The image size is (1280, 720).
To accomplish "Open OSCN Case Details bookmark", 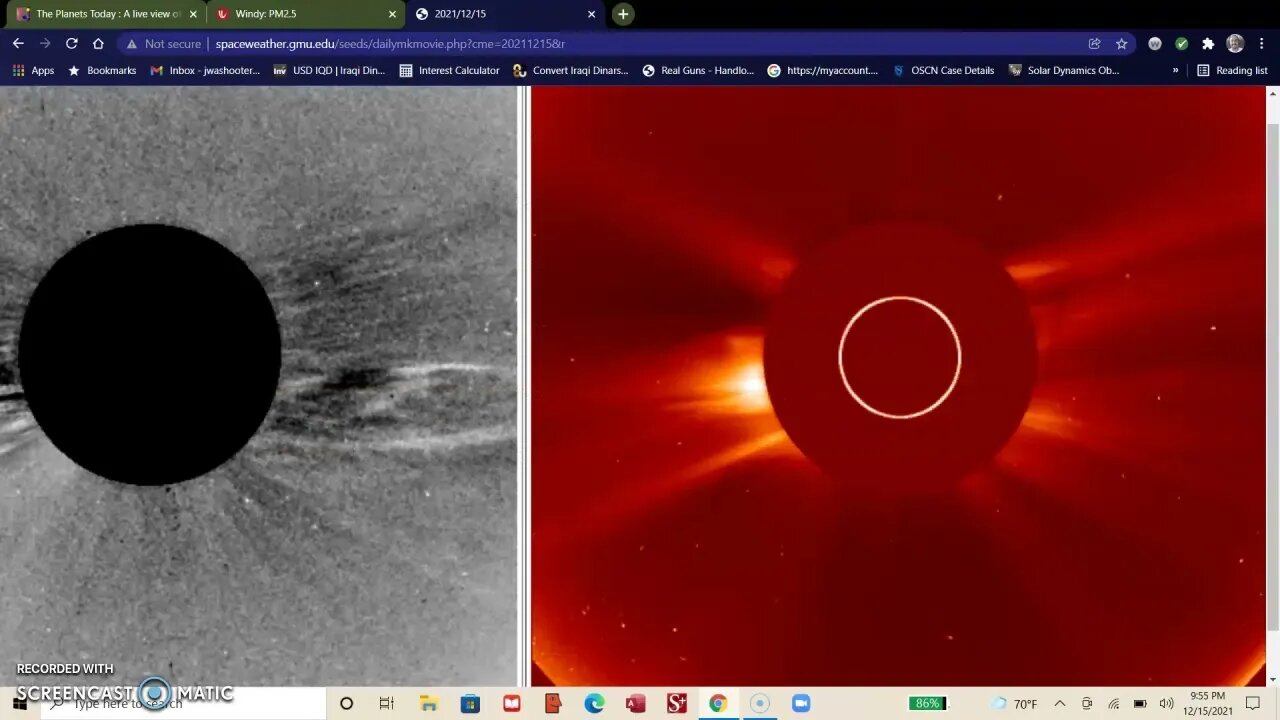I will 943,71.
